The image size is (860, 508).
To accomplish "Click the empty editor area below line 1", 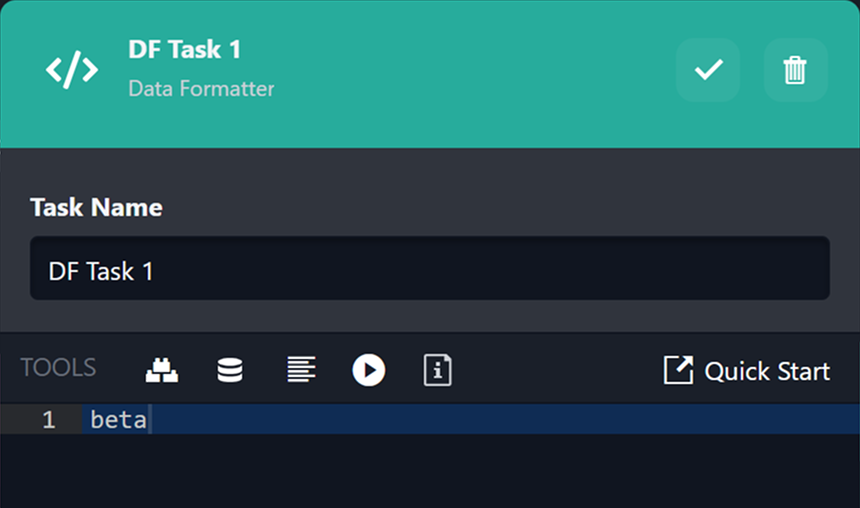I will coord(450,472).
